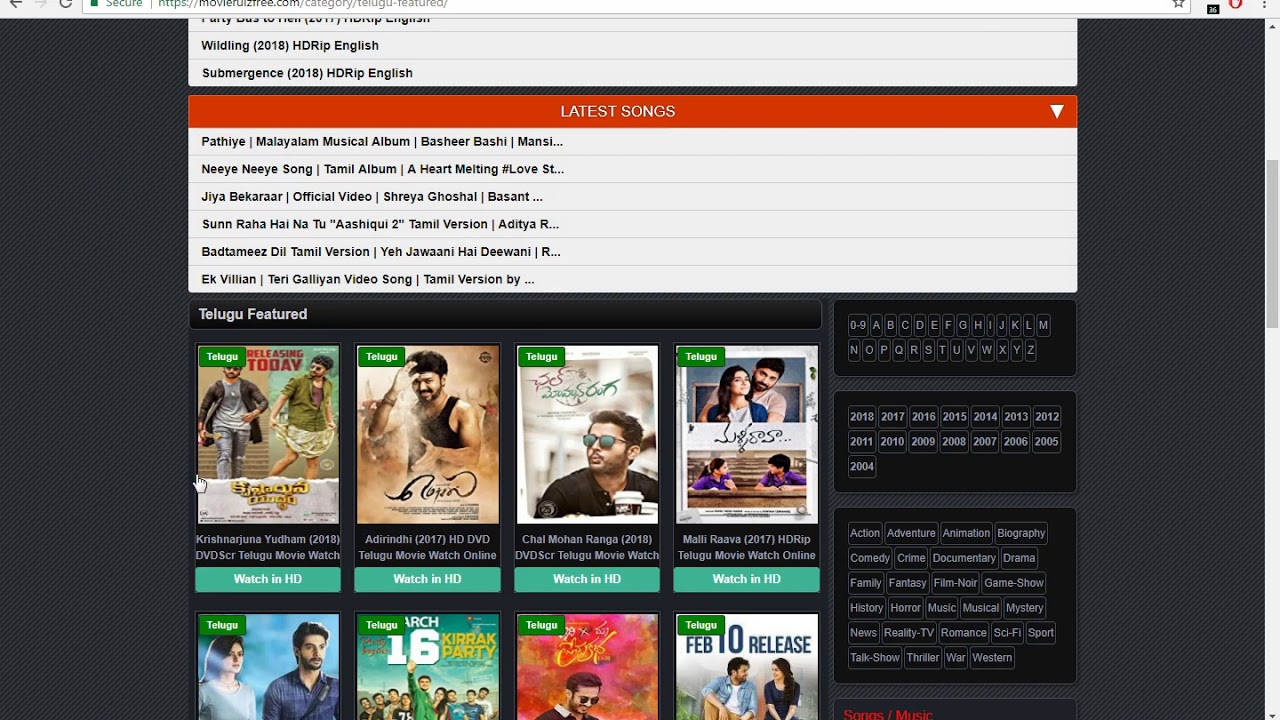1280x720 pixels.
Task: Open Feb 10 Release movie poster
Action: (747, 667)
